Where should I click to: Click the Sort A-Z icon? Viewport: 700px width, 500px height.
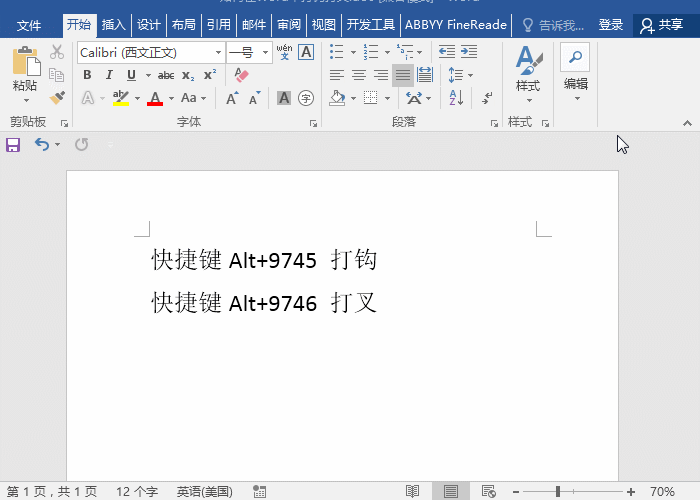(456, 98)
